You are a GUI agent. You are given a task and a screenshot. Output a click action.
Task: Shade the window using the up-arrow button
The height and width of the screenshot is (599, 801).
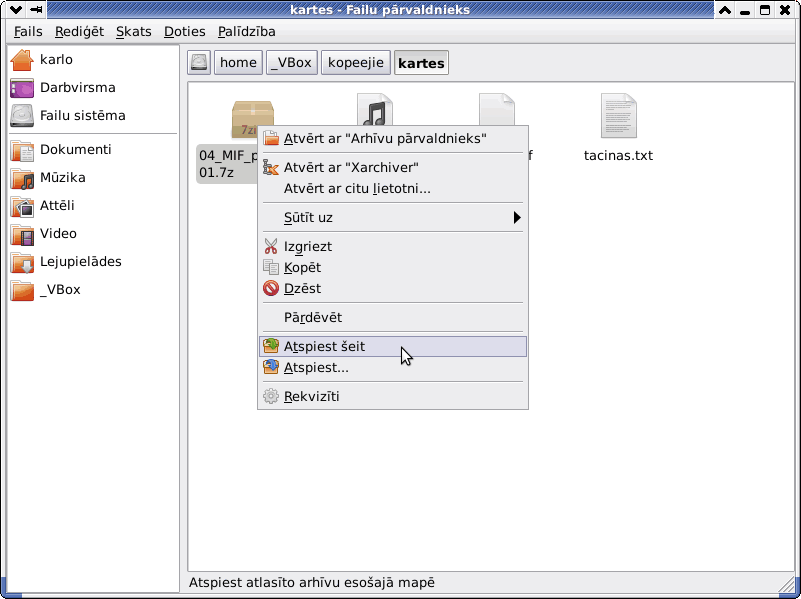pyautogui.click(x=725, y=10)
